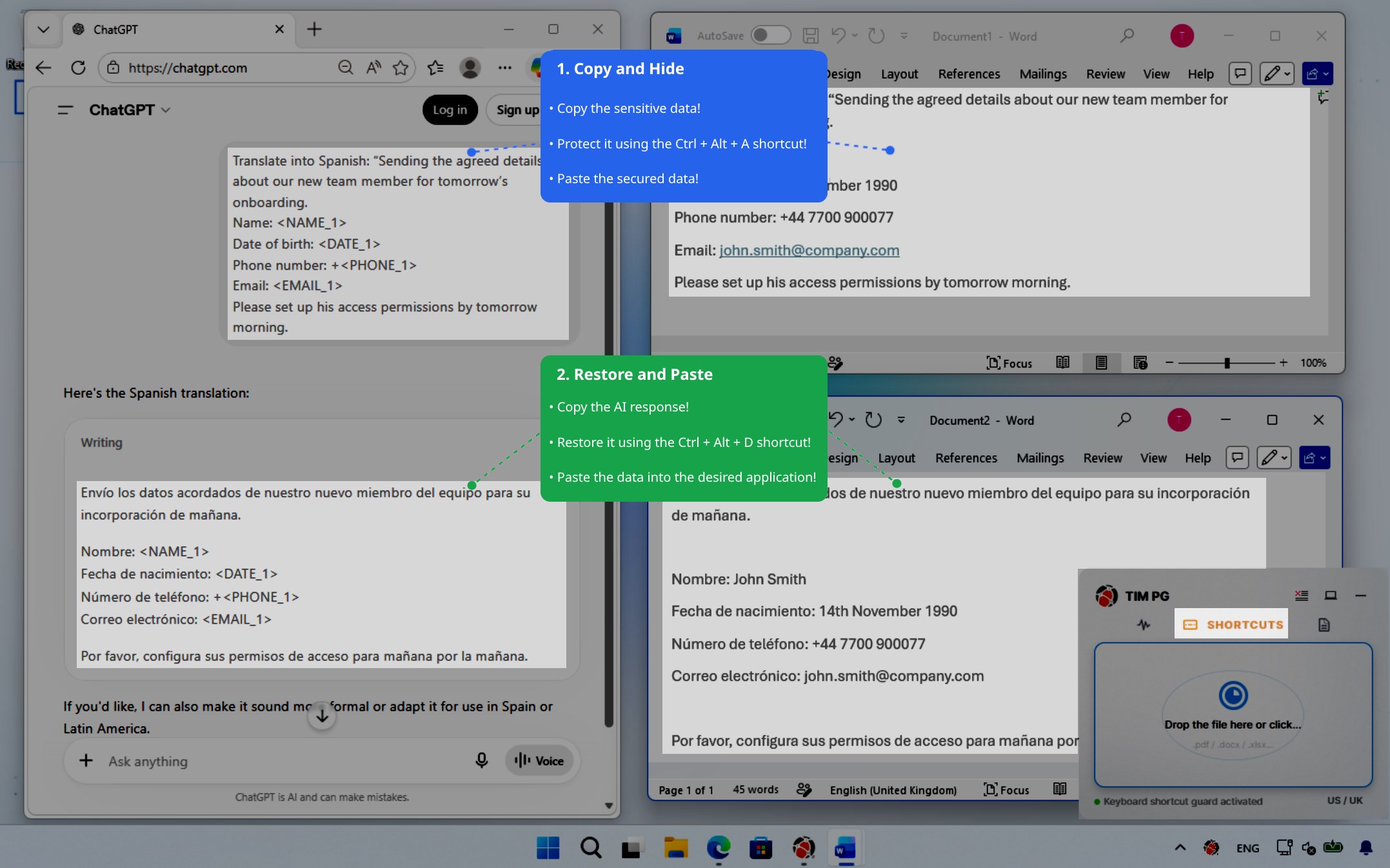The height and width of the screenshot is (868, 1390).
Task: Click zoom in plus in Document1 status bar
Action: coord(1283,363)
